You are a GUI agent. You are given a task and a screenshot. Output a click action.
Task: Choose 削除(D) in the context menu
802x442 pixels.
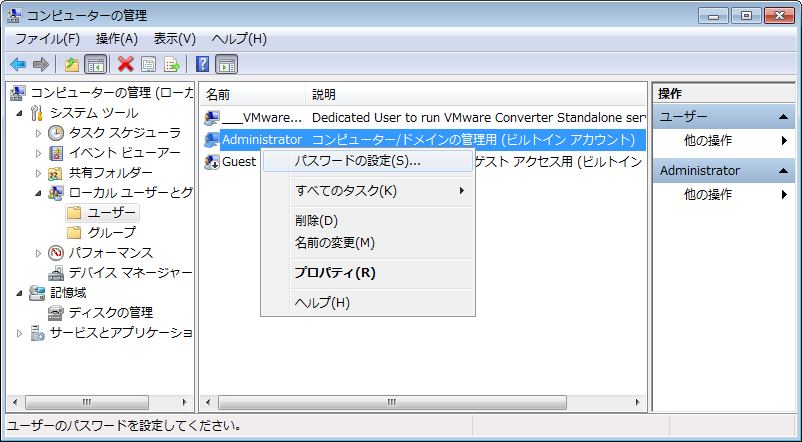coord(368,221)
